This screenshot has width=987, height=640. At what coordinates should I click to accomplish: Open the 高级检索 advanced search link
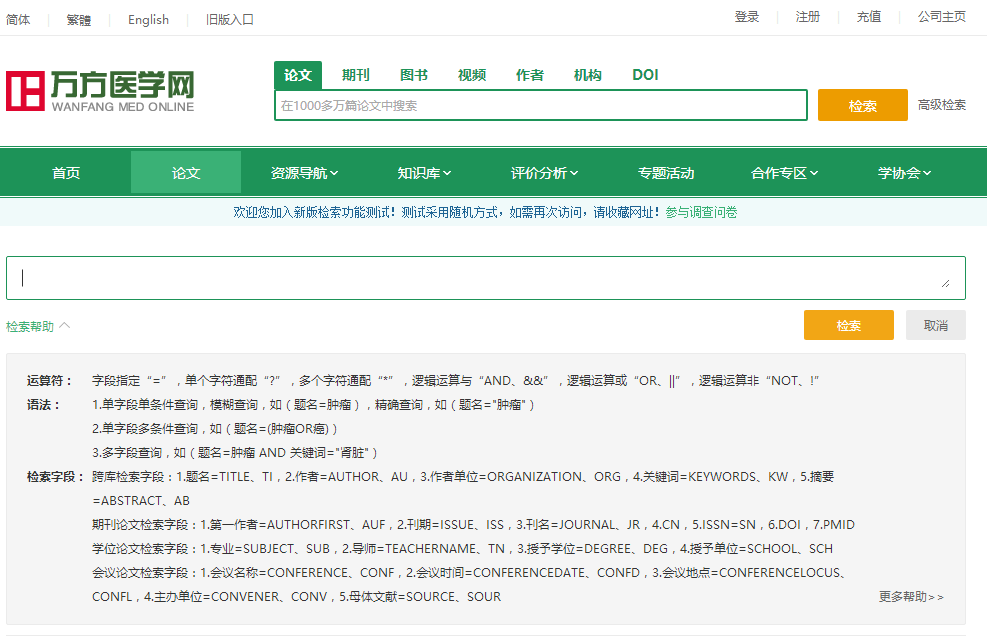pyautogui.click(x=941, y=105)
